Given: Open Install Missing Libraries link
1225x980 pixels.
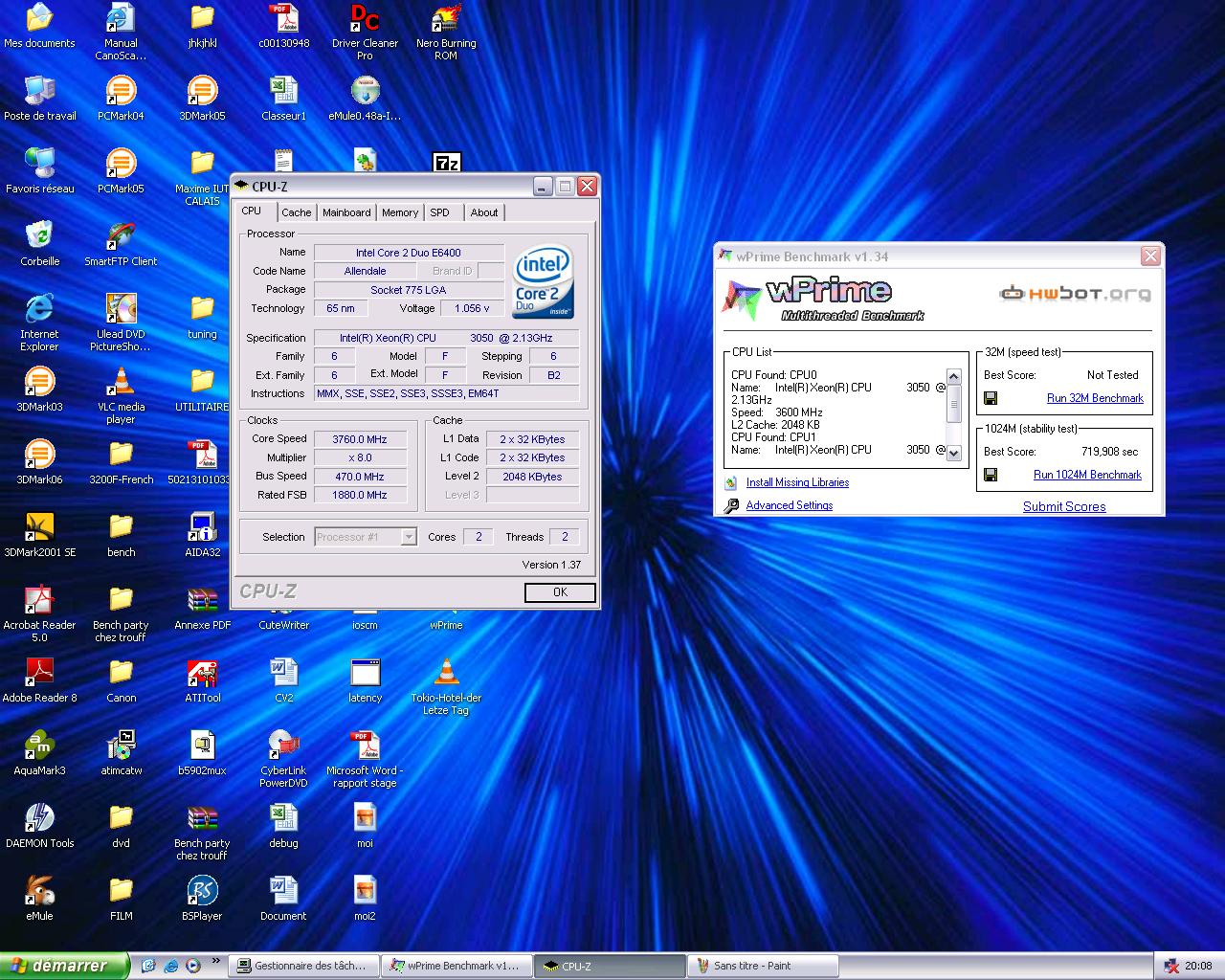Looking at the screenshot, I should [x=797, y=482].
